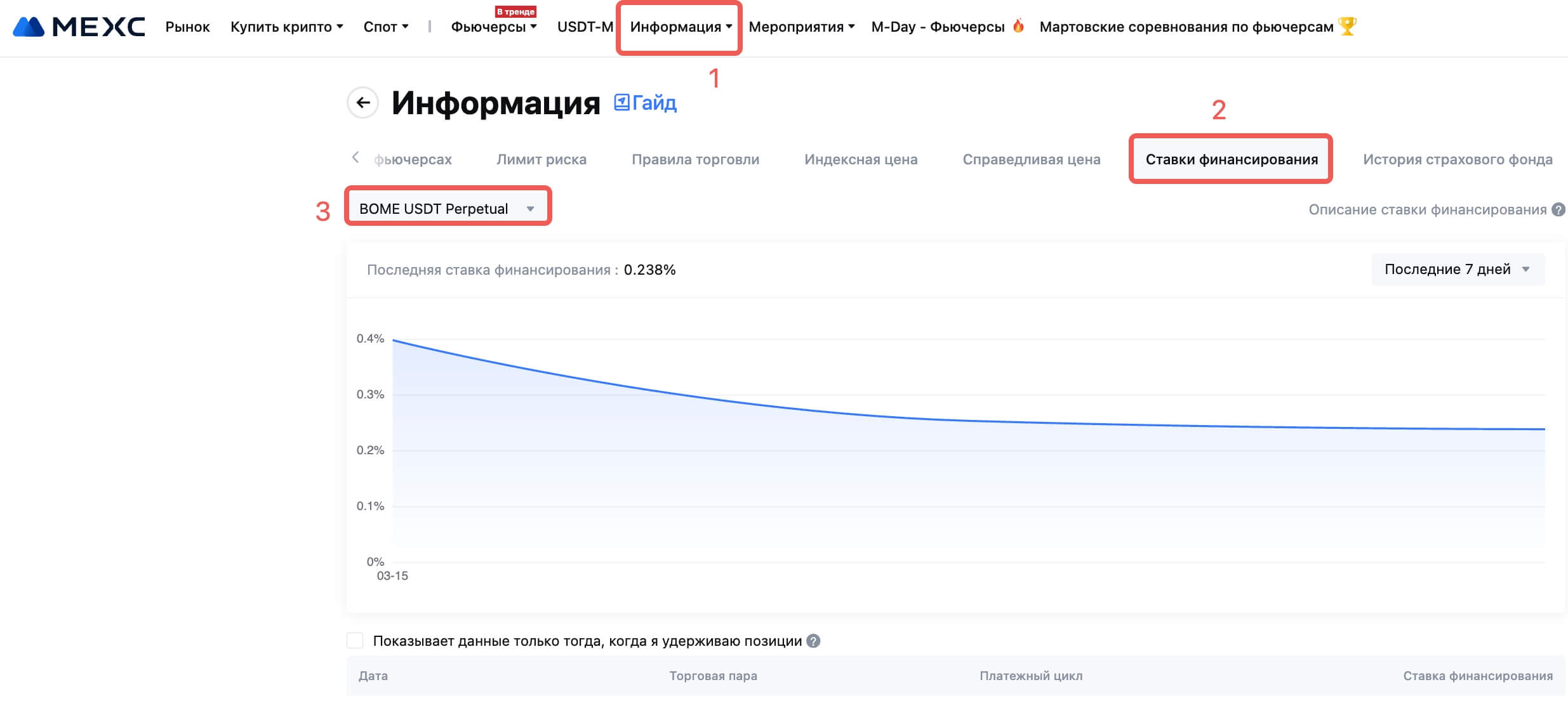Open Мартовские соревнования по фьючерсам link

1186,27
